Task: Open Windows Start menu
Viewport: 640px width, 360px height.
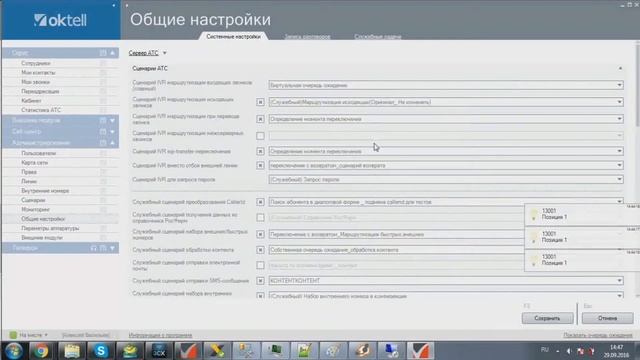Action: (x=13, y=351)
